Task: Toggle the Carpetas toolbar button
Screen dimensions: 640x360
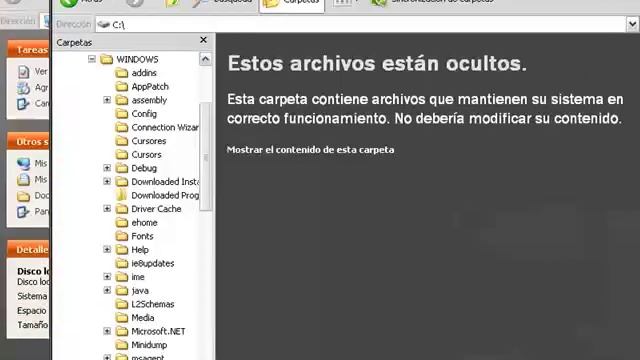Action: 292,5
